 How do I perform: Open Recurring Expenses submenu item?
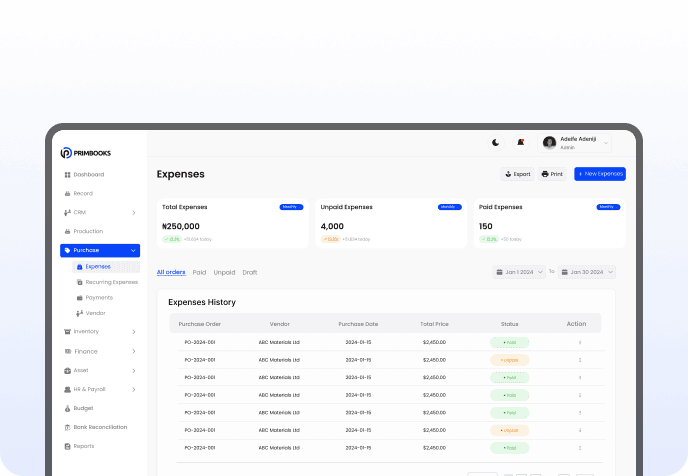click(108, 282)
